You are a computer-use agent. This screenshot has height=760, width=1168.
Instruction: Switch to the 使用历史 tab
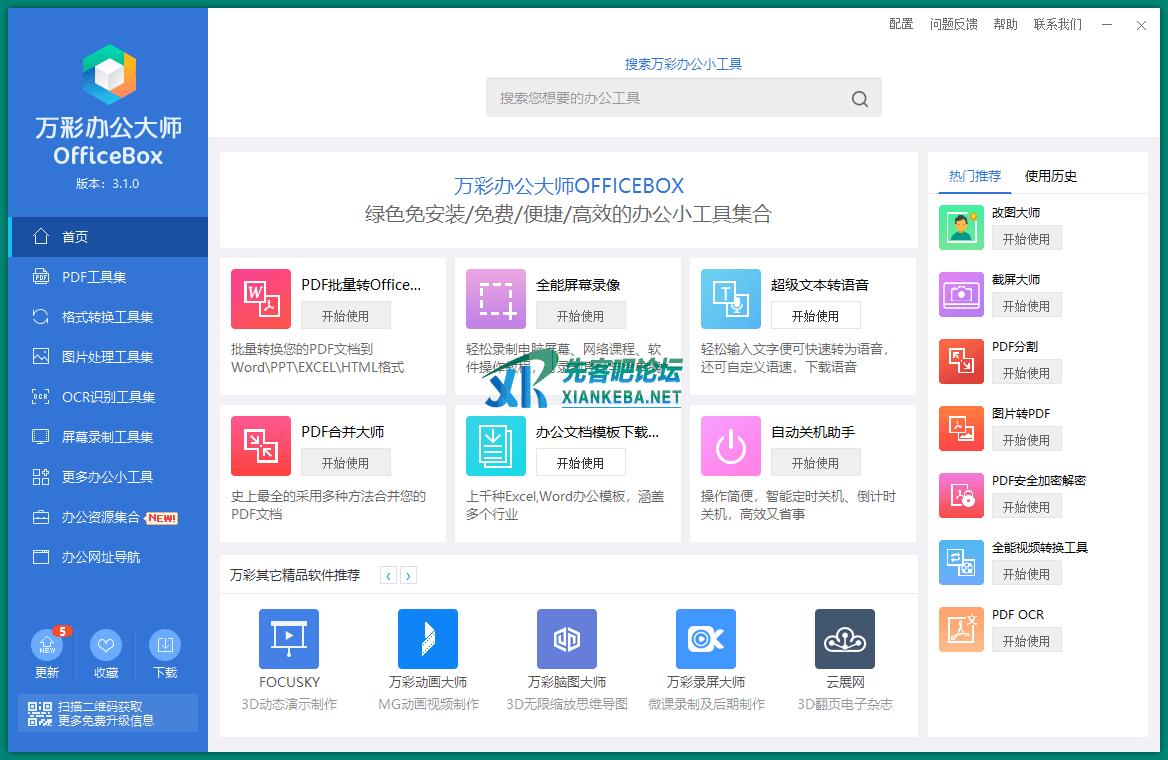pos(1051,176)
